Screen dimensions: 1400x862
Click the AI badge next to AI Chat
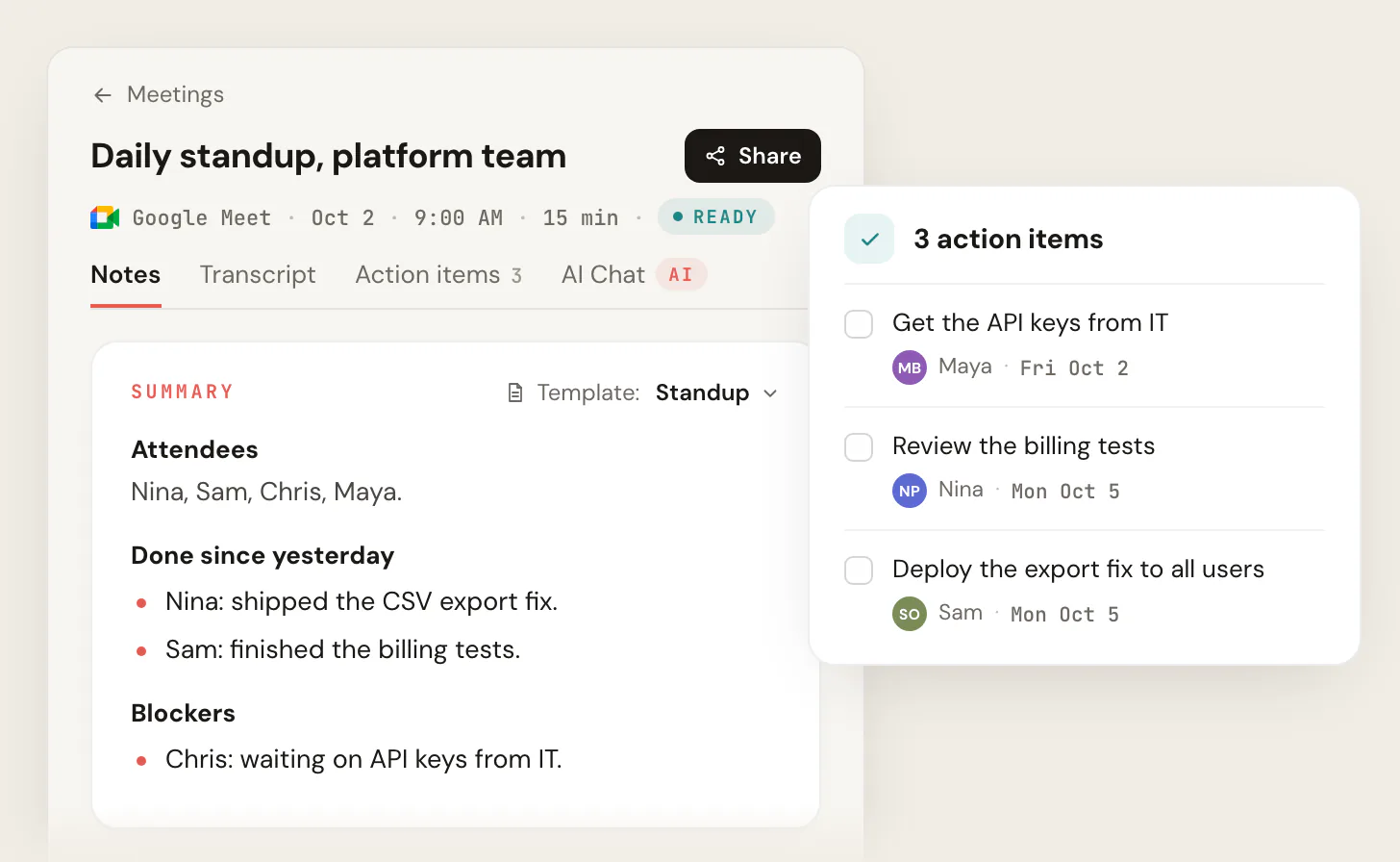pyautogui.click(x=681, y=274)
